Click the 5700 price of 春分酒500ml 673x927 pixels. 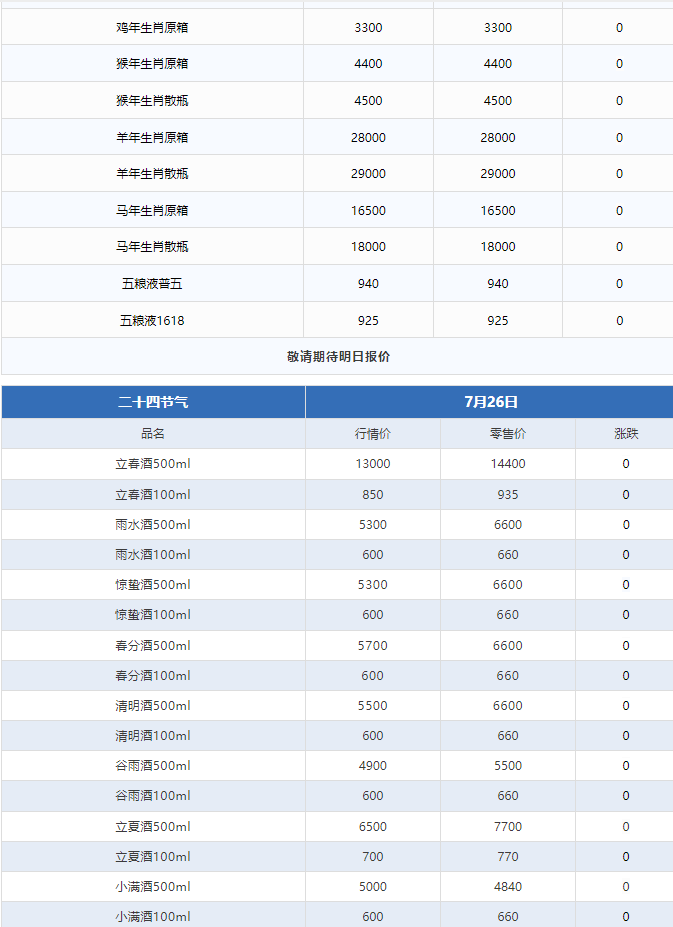373,646
